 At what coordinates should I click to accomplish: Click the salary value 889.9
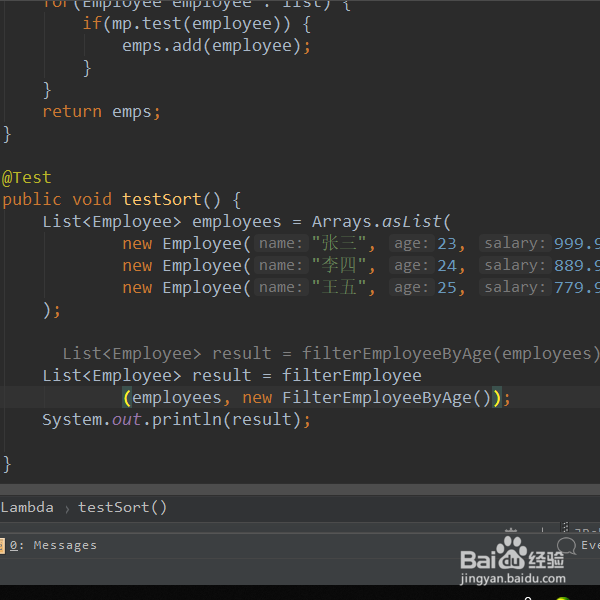(x=577, y=266)
